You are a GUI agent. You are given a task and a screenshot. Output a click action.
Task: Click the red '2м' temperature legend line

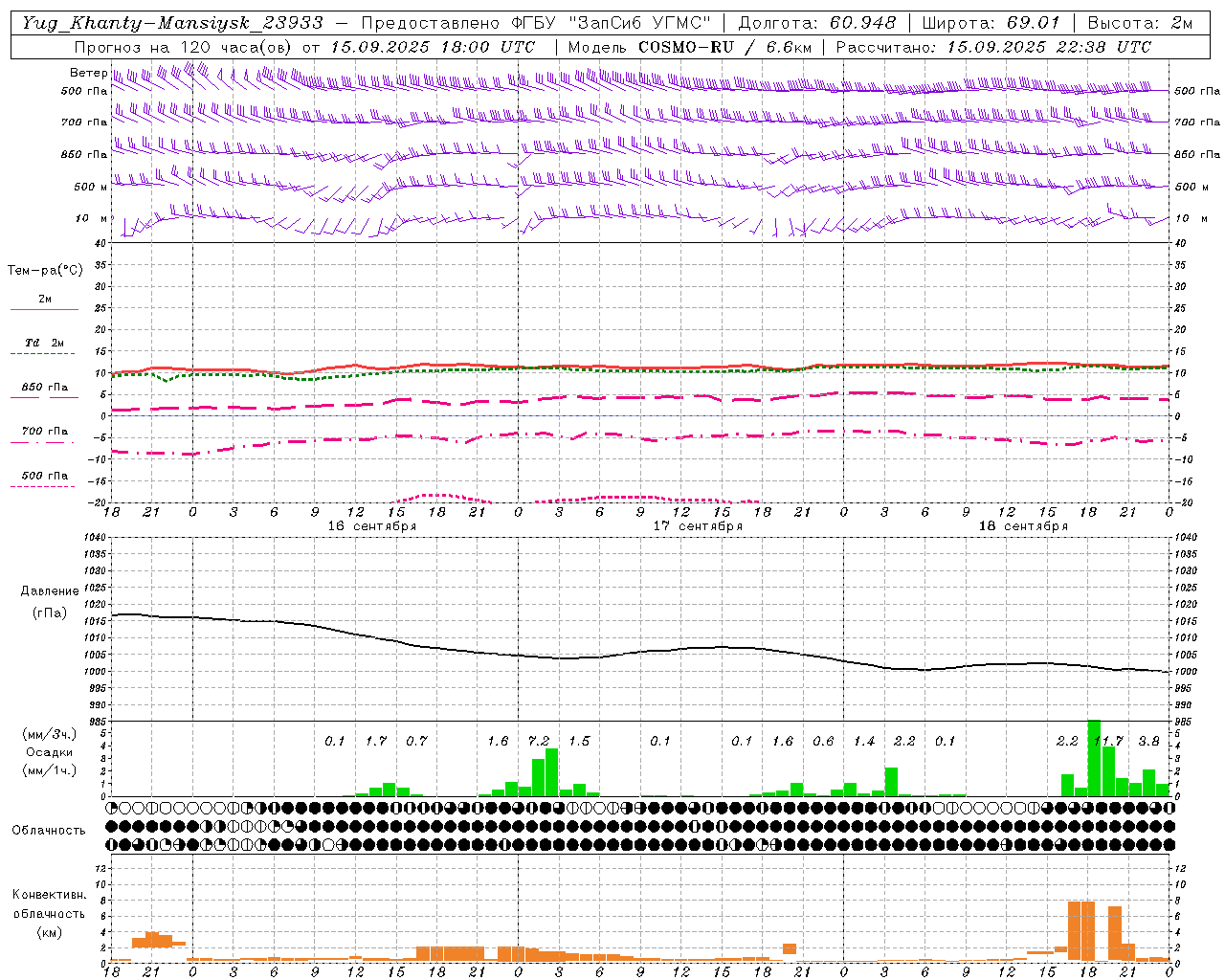coord(44,309)
